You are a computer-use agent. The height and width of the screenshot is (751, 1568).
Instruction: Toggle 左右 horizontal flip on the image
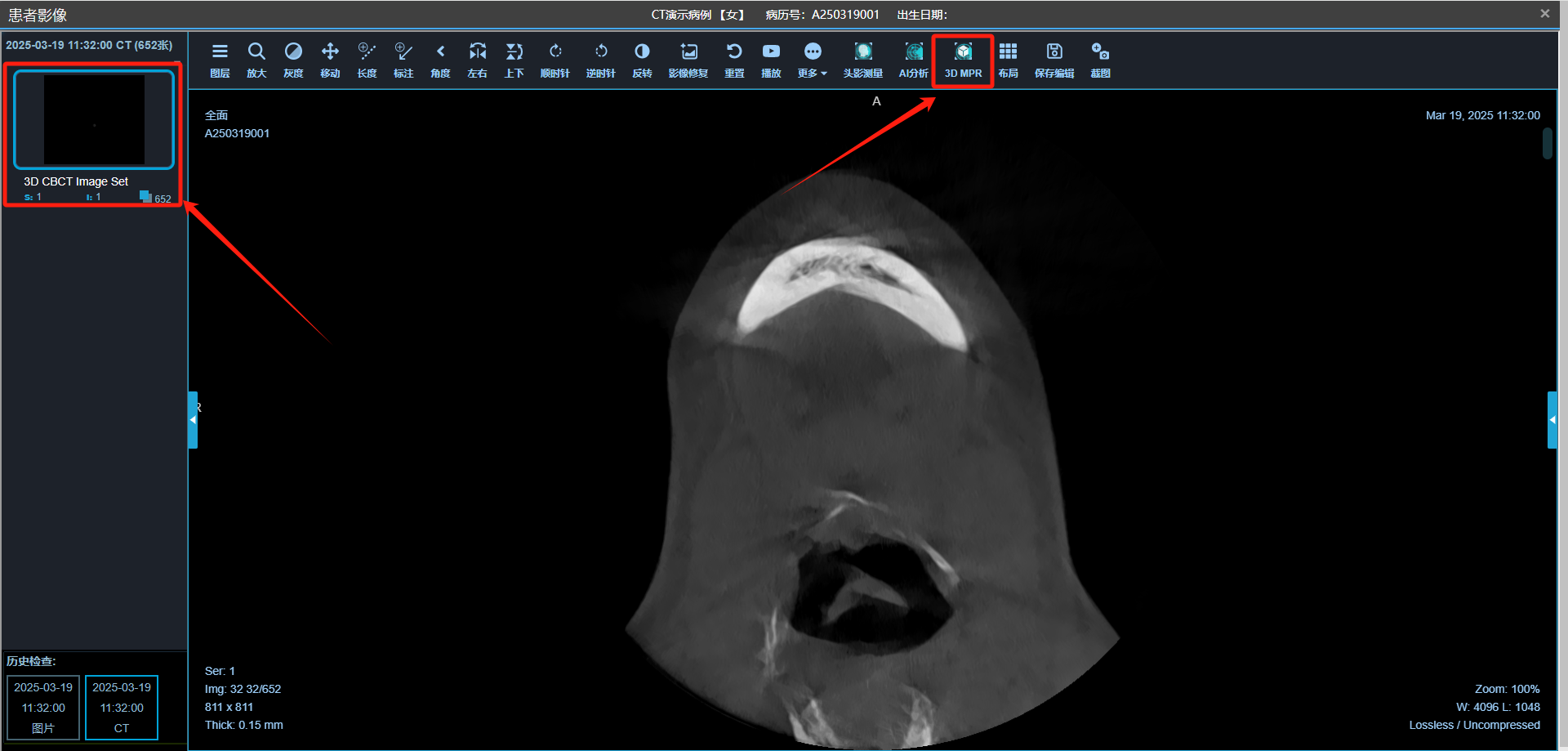pyautogui.click(x=477, y=59)
